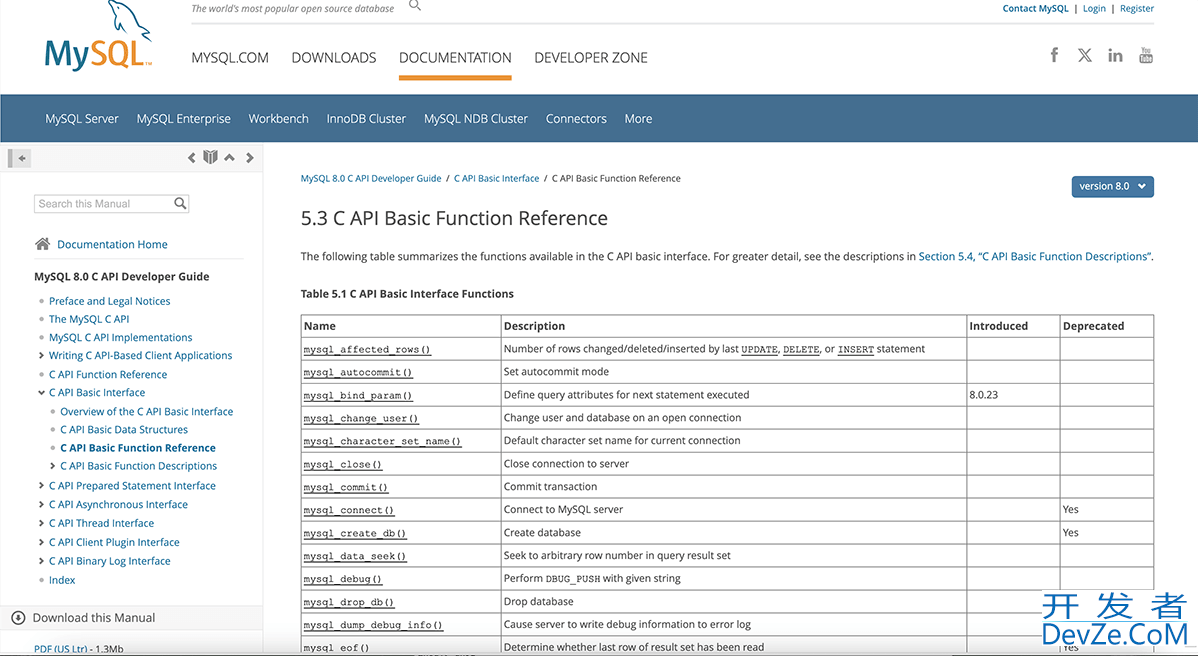Open the LinkedIn social icon
This screenshot has width=1198, height=656.
coord(1115,55)
